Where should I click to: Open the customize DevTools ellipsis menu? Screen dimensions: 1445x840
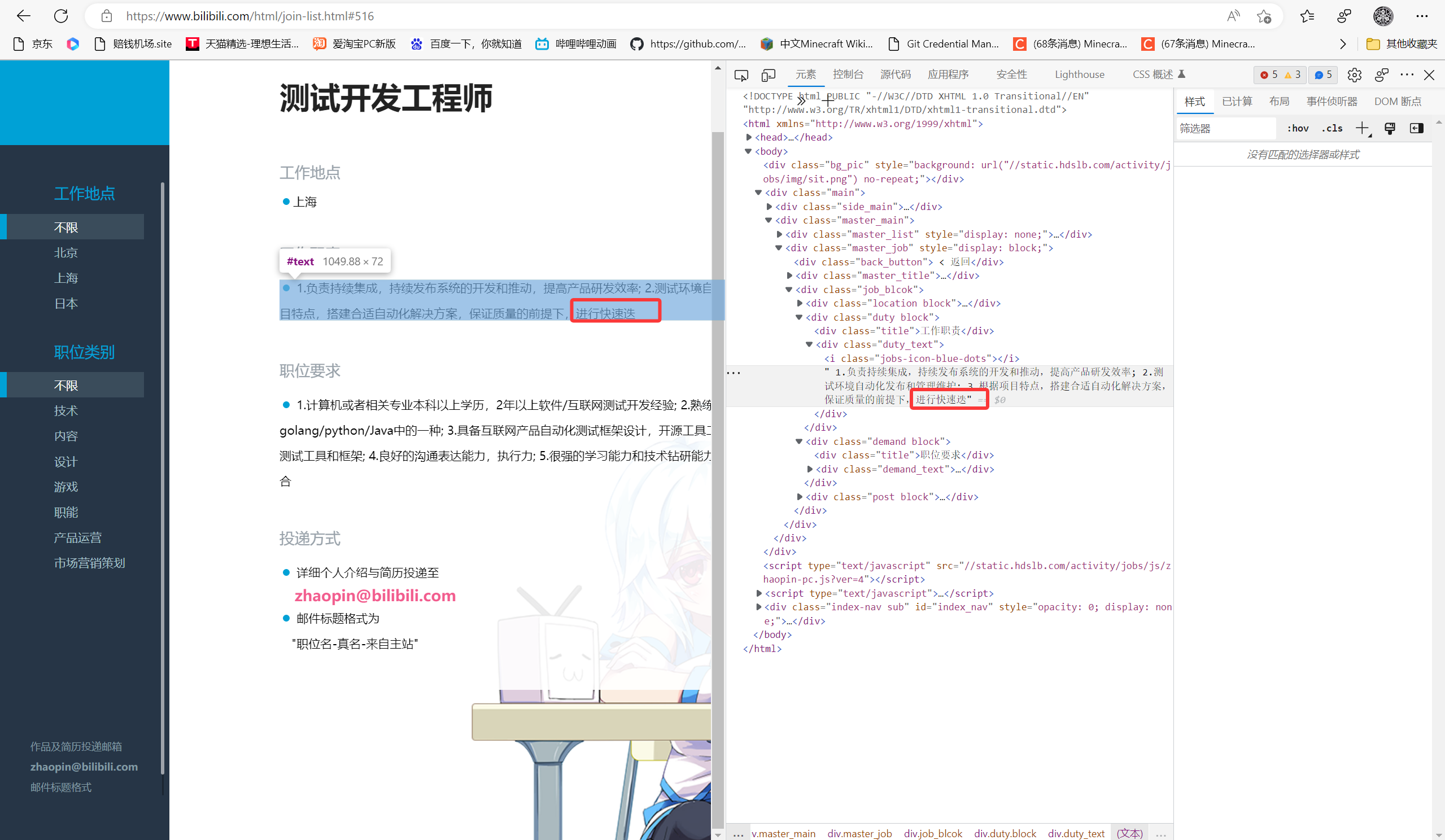(x=1408, y=75)
